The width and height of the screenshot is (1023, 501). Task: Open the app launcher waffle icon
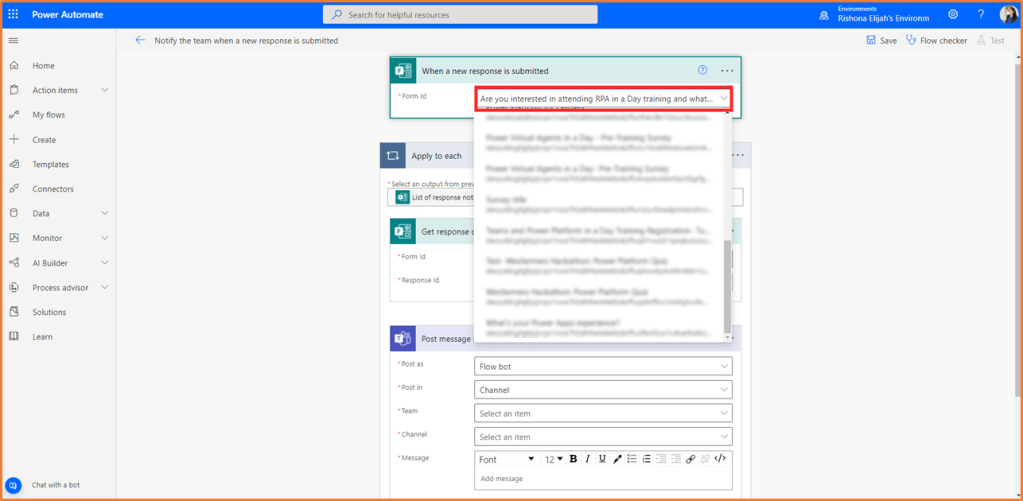[x=13, y=14]
